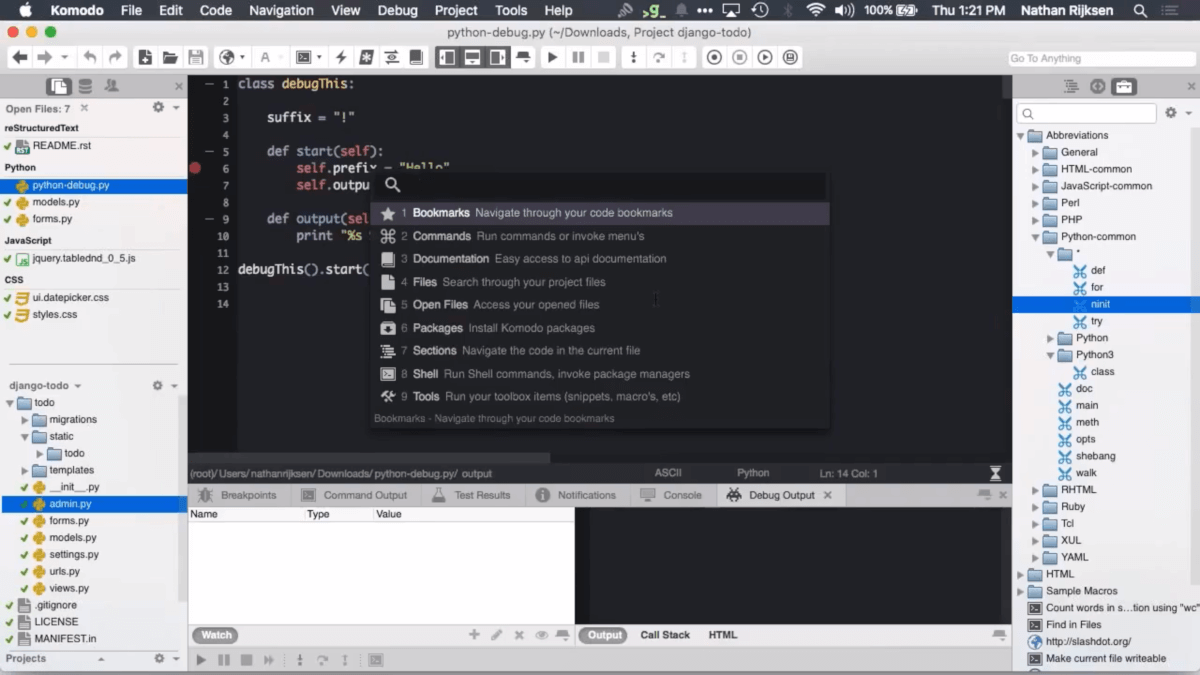Open the Debug menu in menu bar
Image resolution: width=1200 pixels, height=675 pixels.
(398, 10)
